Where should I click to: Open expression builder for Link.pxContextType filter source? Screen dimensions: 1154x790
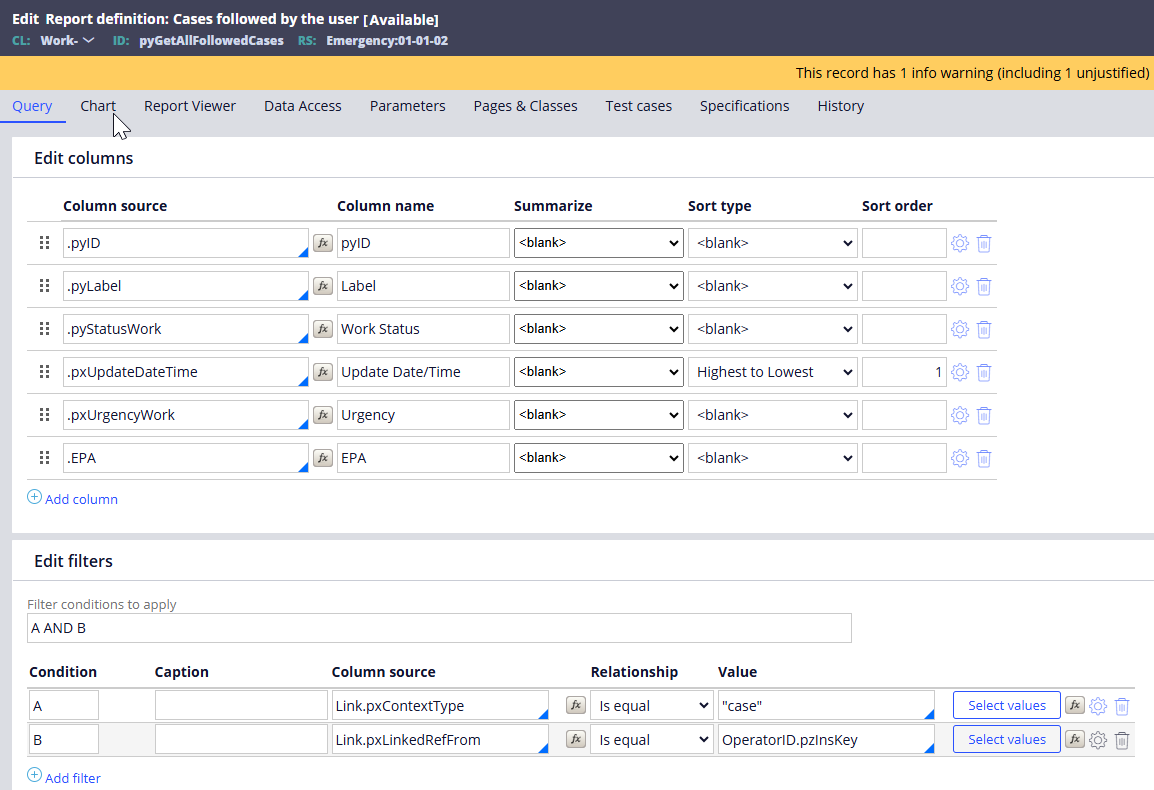576,705
